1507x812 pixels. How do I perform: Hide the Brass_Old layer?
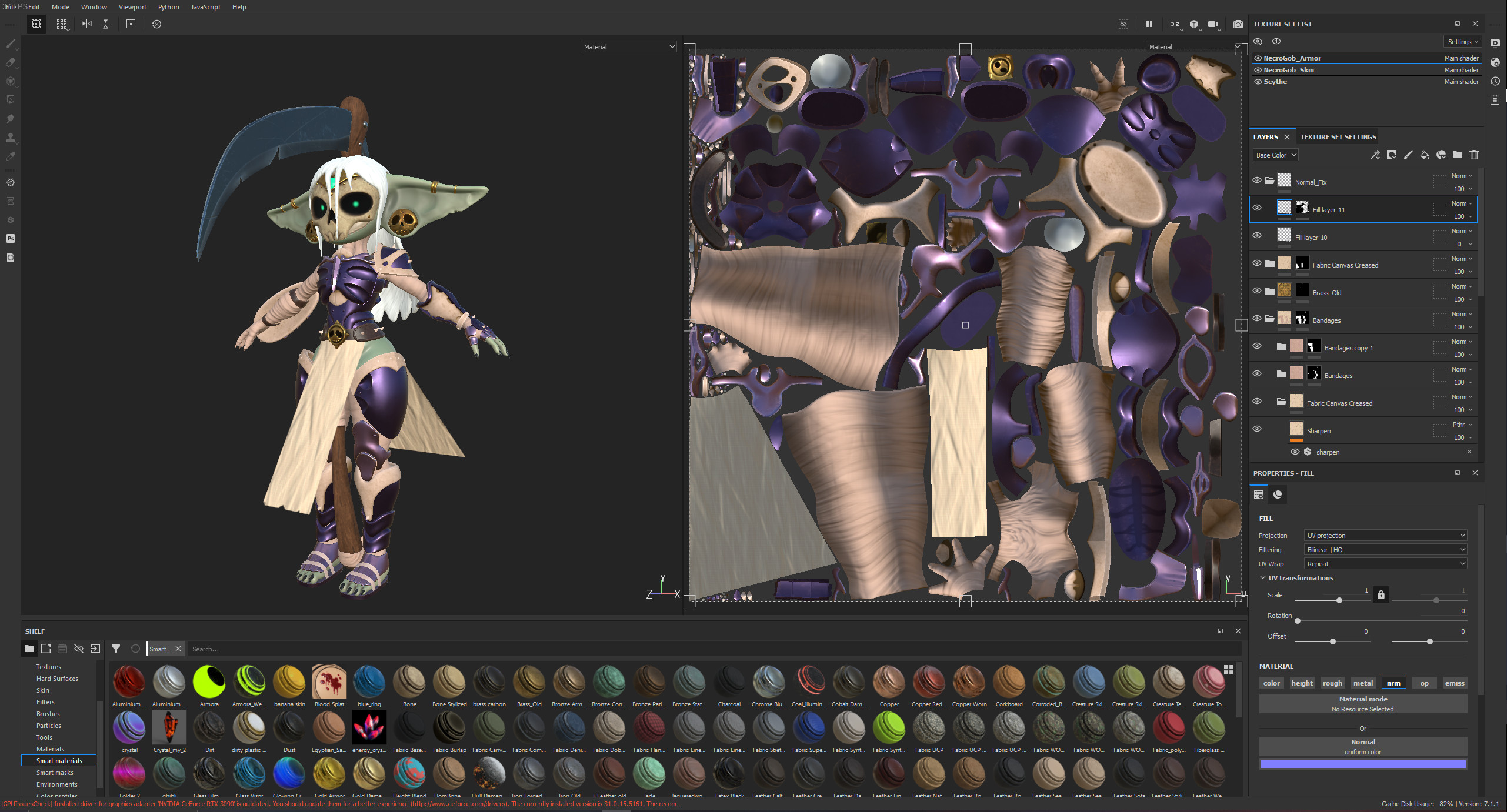click(x=1257, y=291)
